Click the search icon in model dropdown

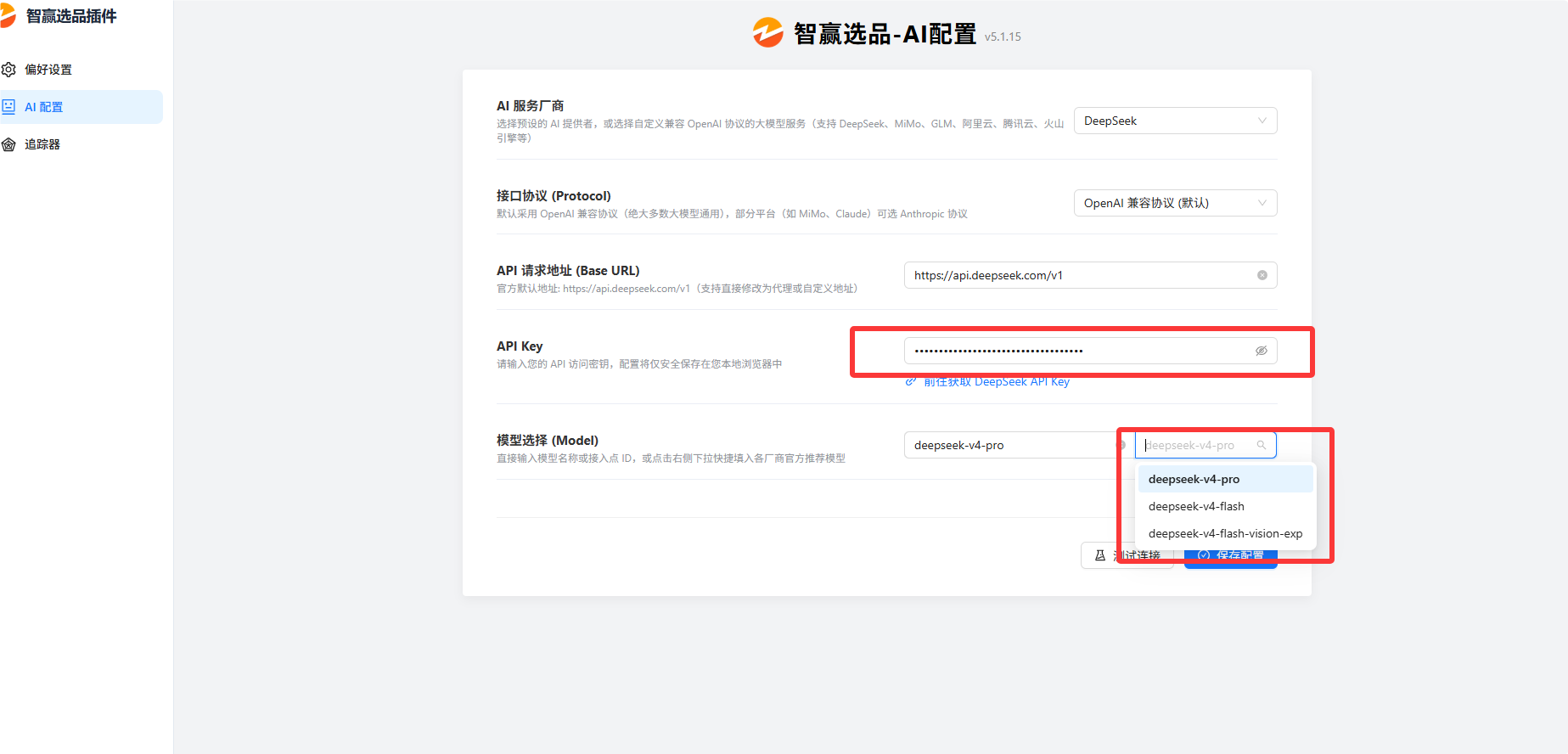coord(1262,445)
